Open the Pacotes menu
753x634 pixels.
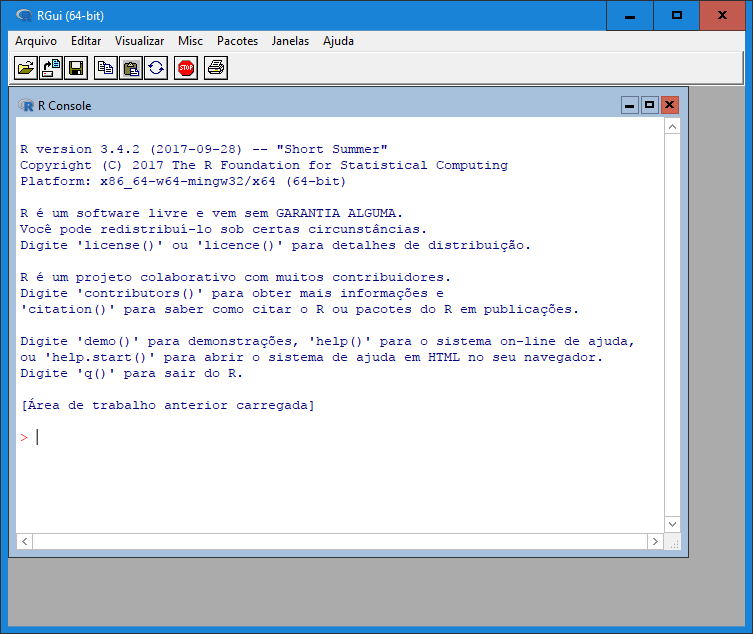click(x=237, y=41)
